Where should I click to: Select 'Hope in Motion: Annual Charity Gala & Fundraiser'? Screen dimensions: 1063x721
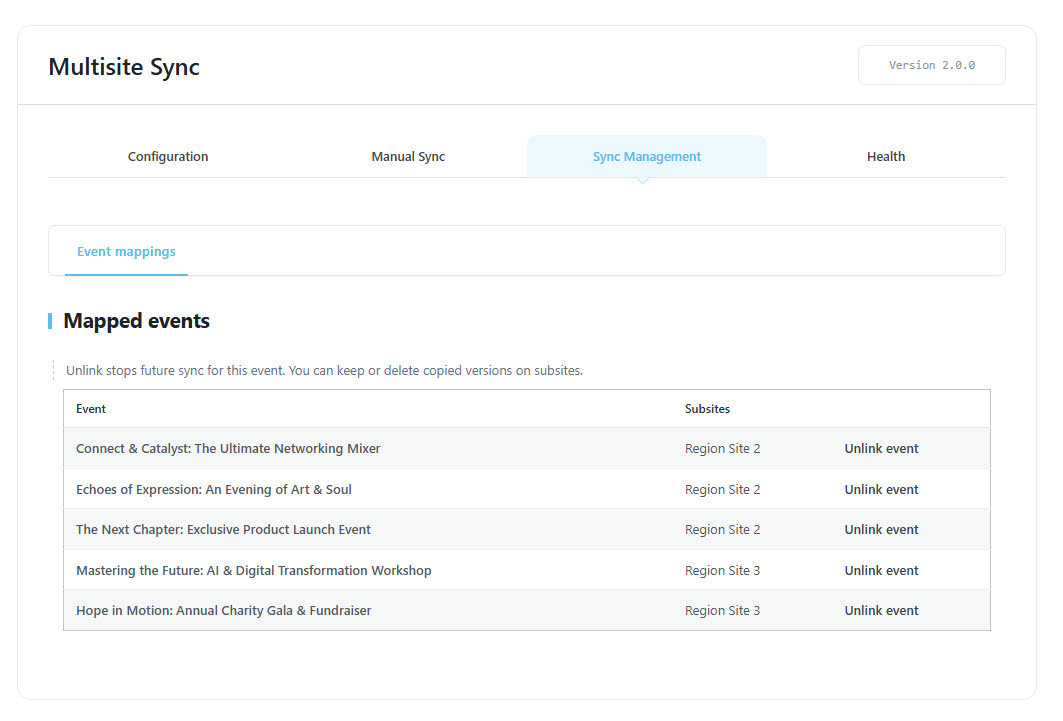pos(224,611)
